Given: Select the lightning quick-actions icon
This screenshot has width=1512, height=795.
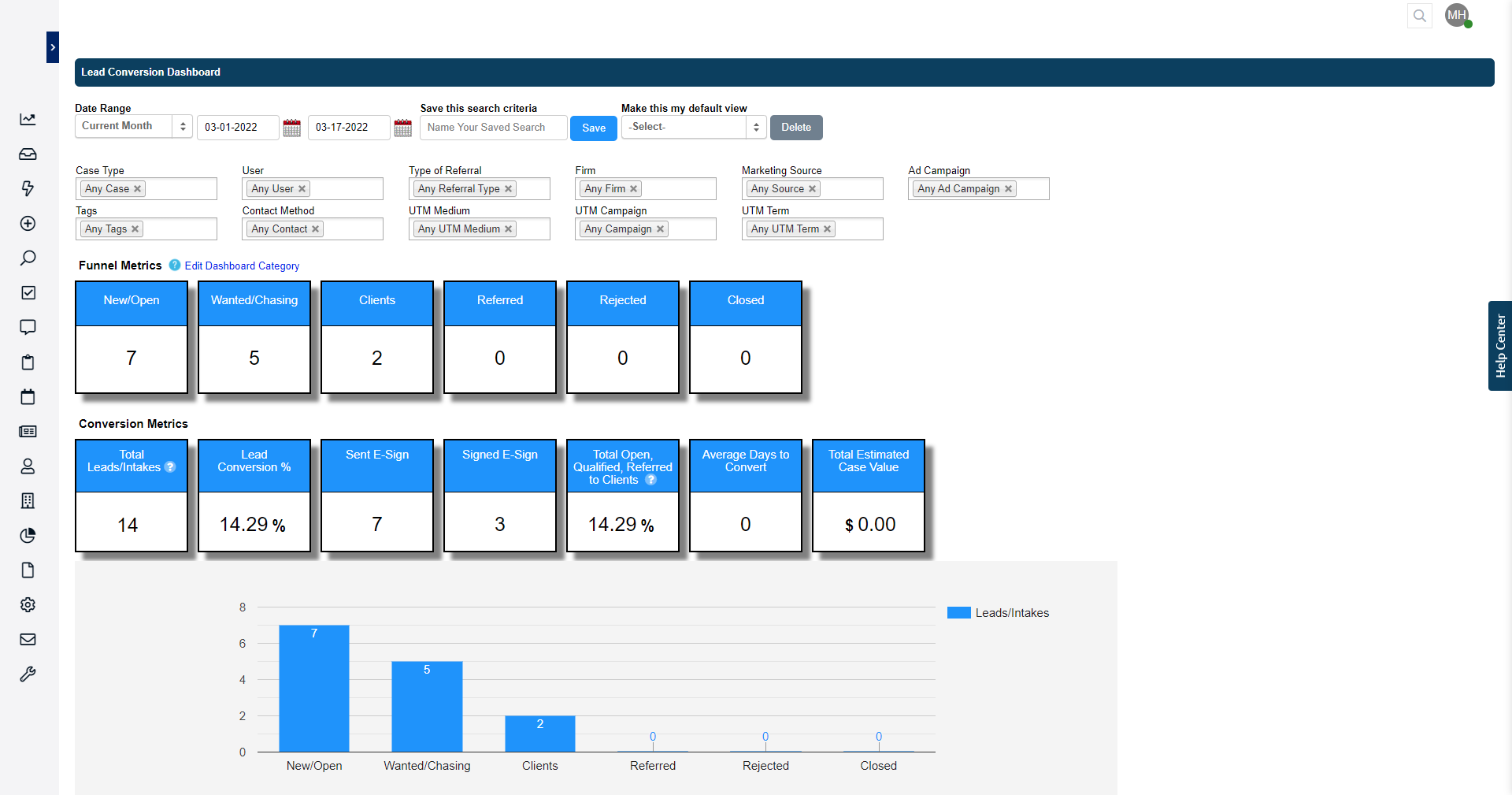Looking at the screenshot, I should coord(28,189).
